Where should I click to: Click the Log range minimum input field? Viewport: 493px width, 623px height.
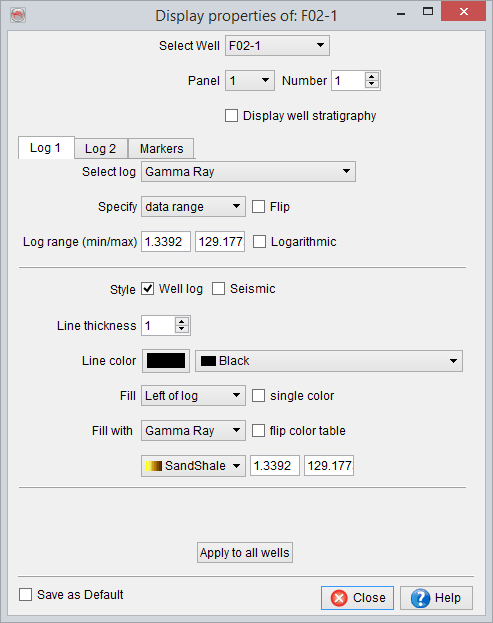[166, 242]
